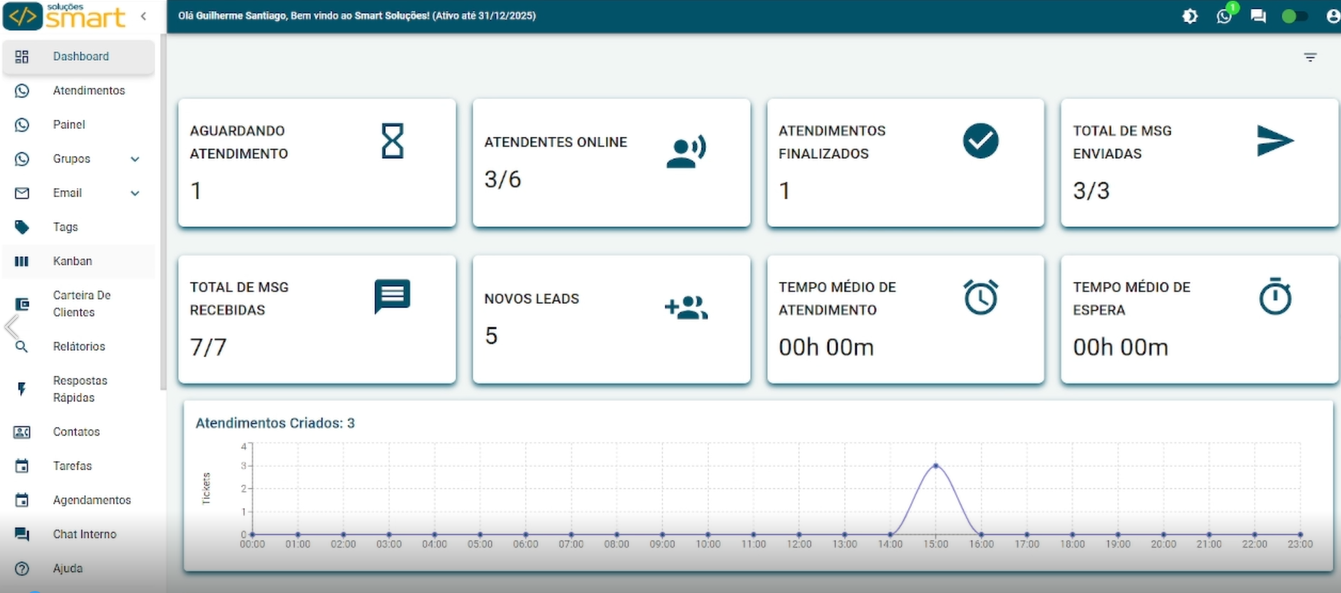Click the hourglass icon on Aguardando card

pyautogui.click(x=393, y=141)
